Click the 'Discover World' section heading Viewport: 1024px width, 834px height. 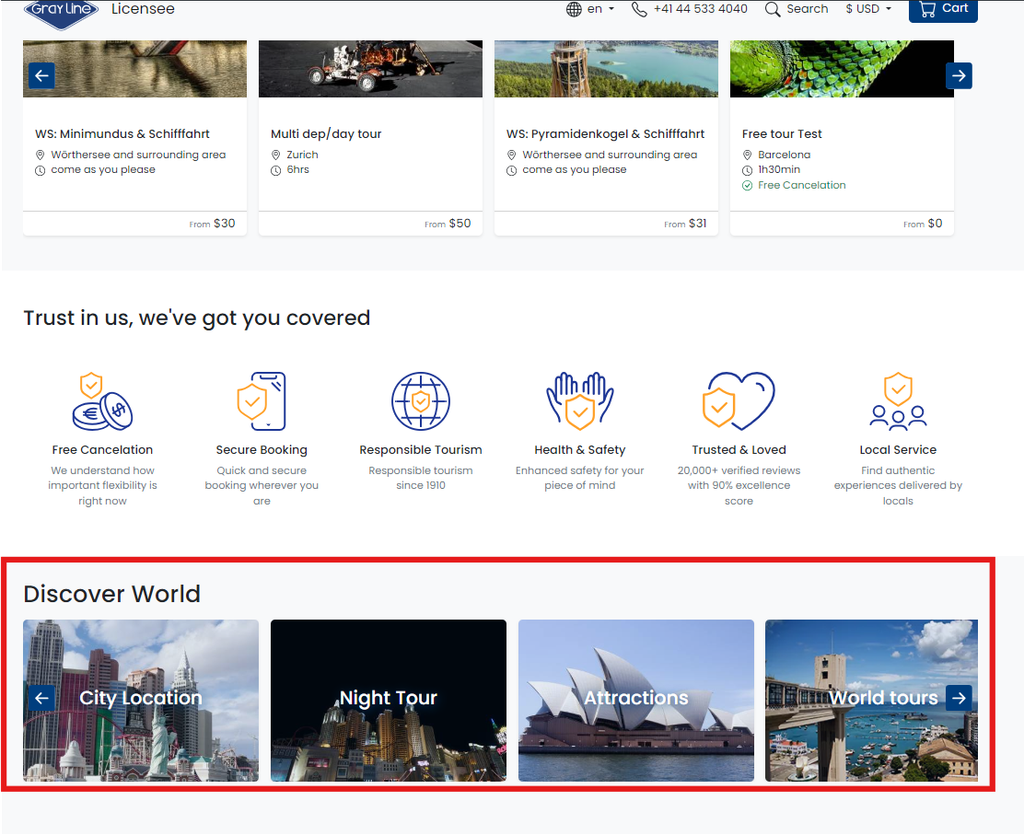tap(112, 594)
